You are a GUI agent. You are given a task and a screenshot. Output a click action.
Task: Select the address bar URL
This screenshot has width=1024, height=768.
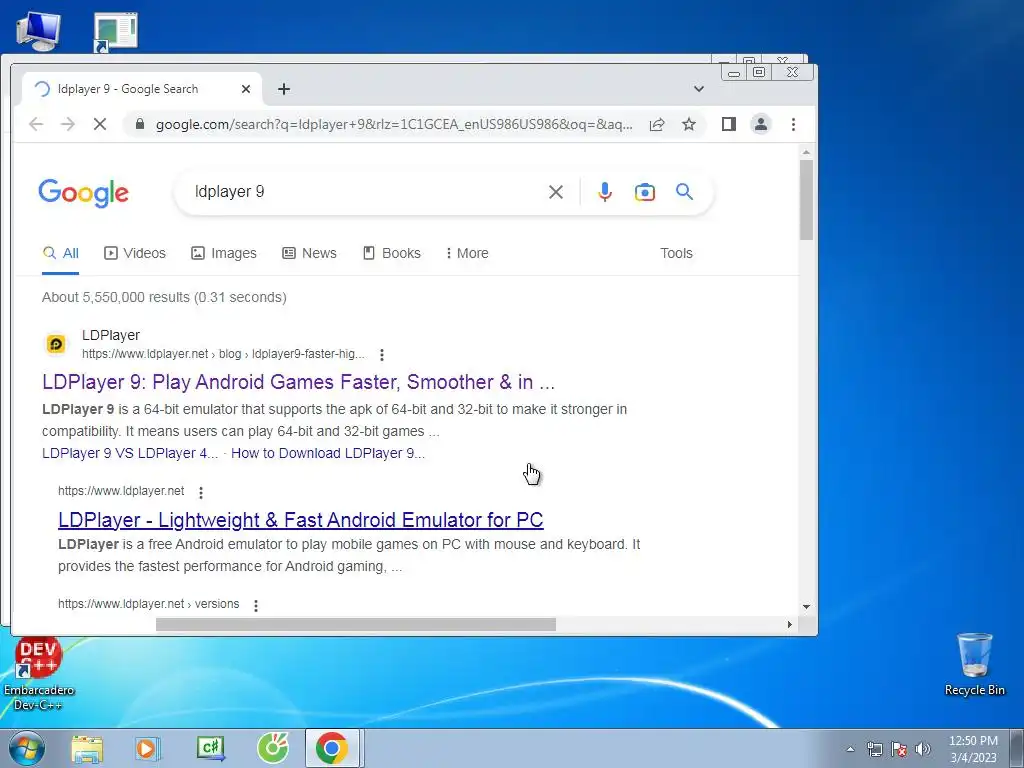point(393,124)
